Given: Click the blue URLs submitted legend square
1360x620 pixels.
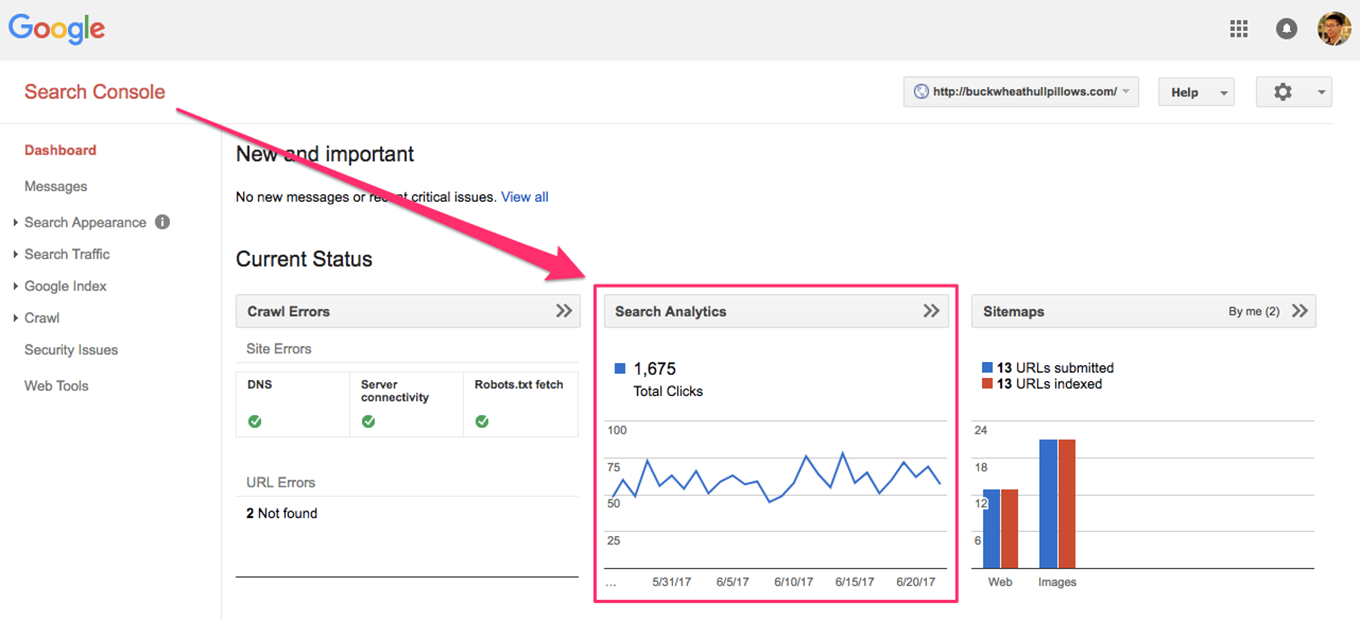Looking at the screenshot, I should 988,368.
